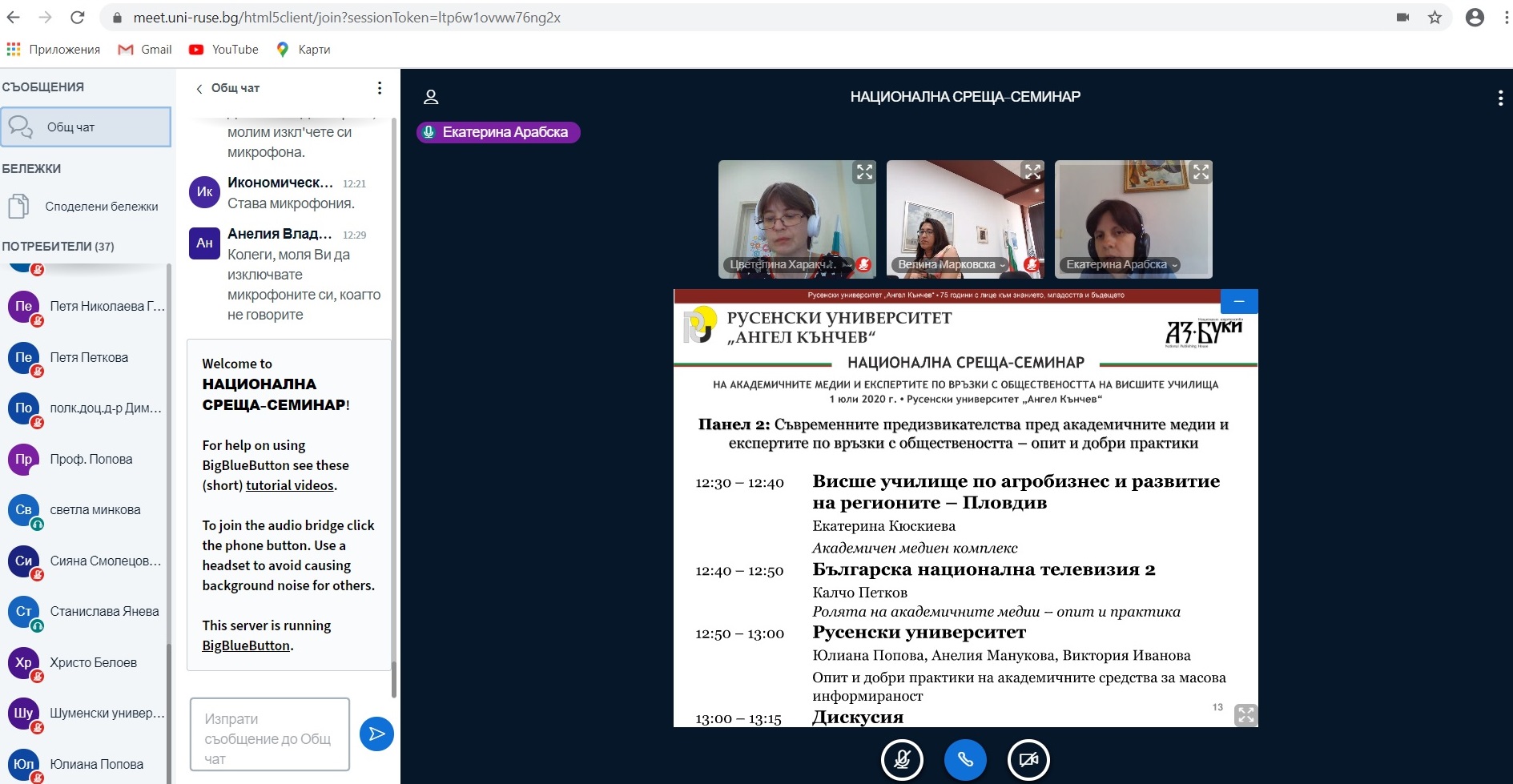
Task: Open chat options three-dot menu
Action: pos(380,88)
